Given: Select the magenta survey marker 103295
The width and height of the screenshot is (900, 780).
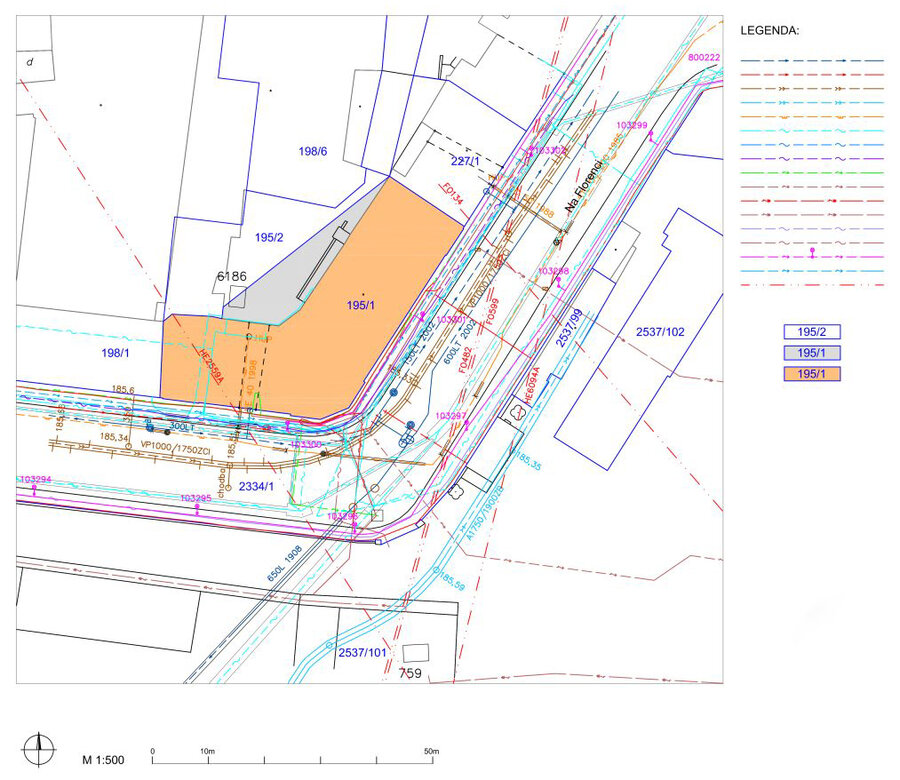Looking at the screenshot, I should click(x=197, y=508).
